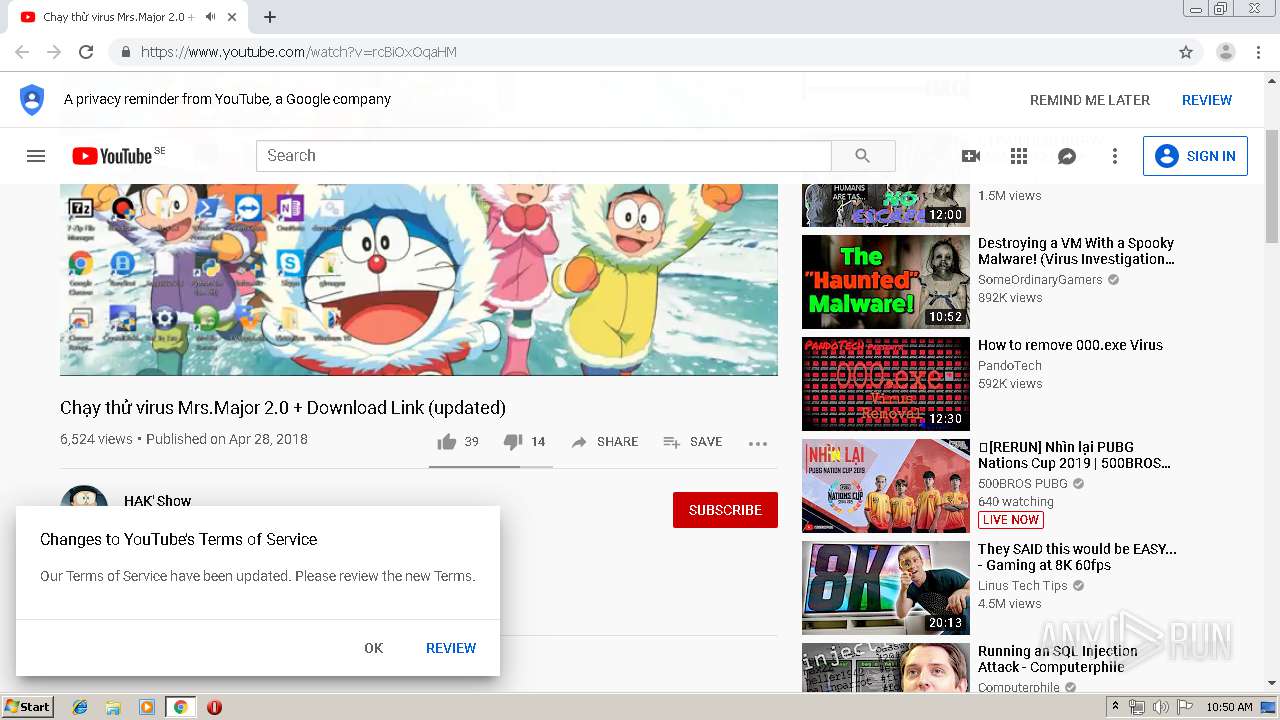Open the YouTube hamburger guide menu
Screen dimensions: 1280x720
tap(36, 156)
